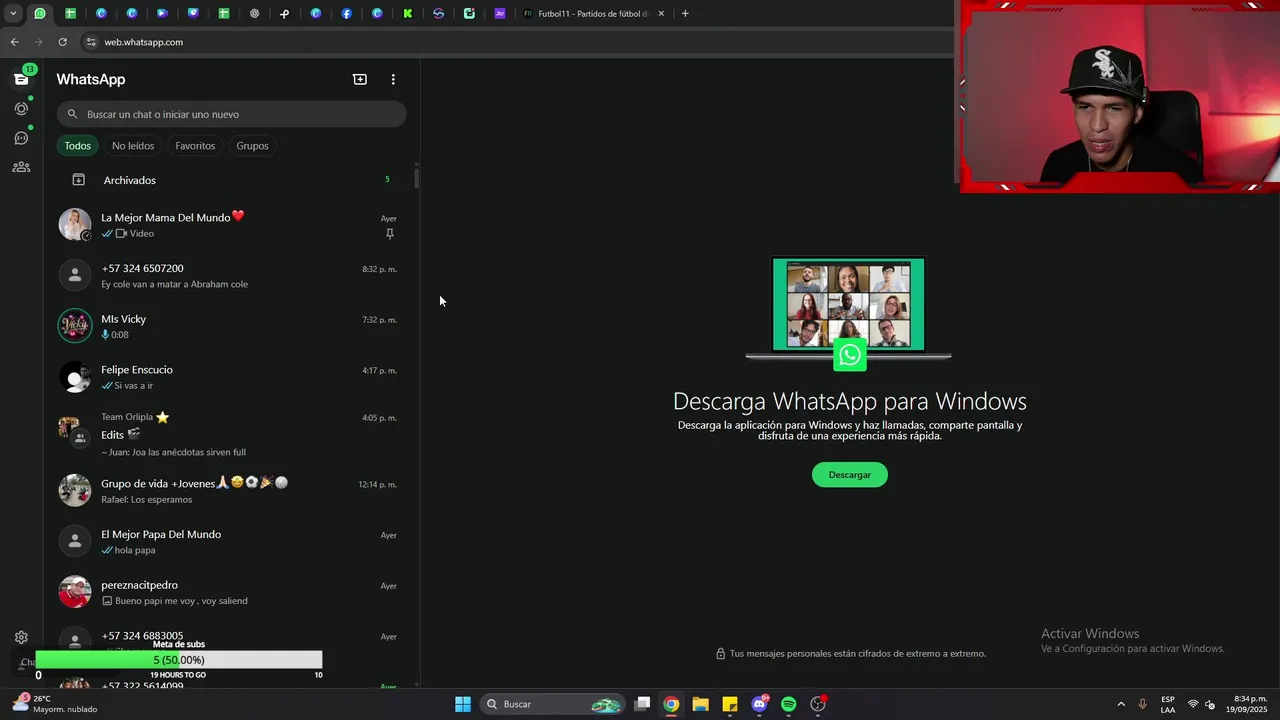
Task: Show hidden system tray icons
Action: 1121,704
